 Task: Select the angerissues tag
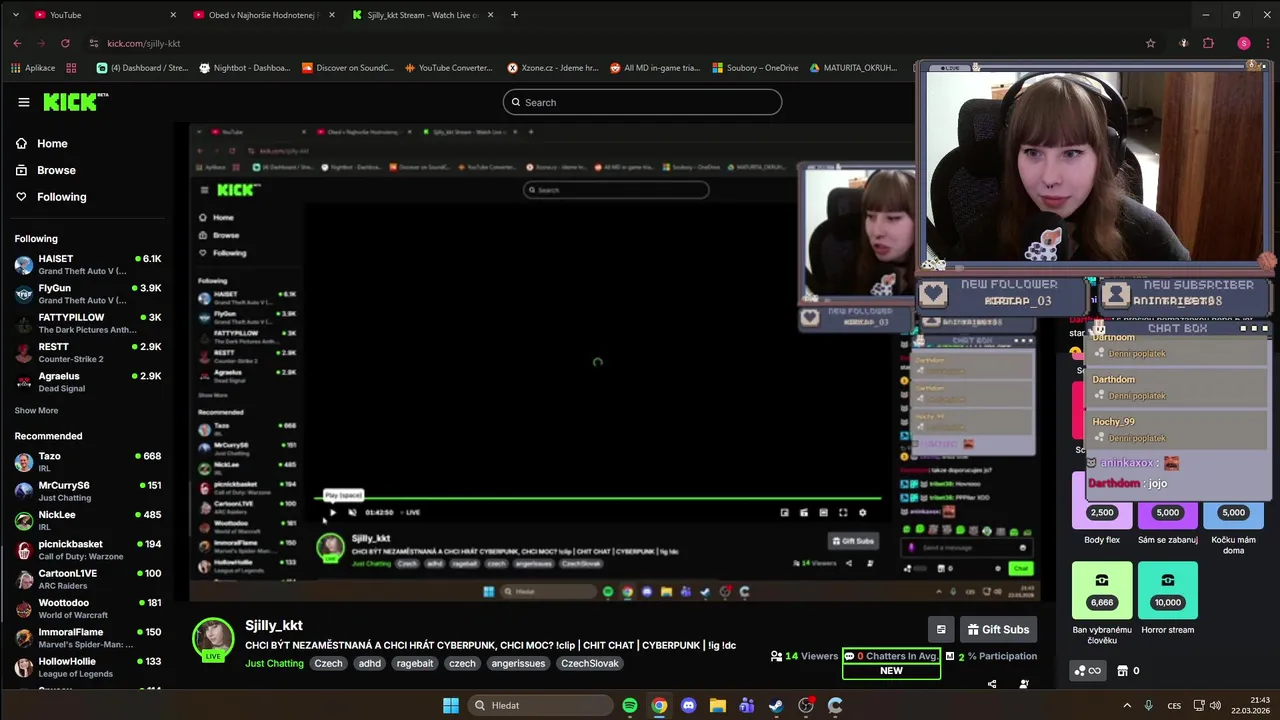point(518,663)
